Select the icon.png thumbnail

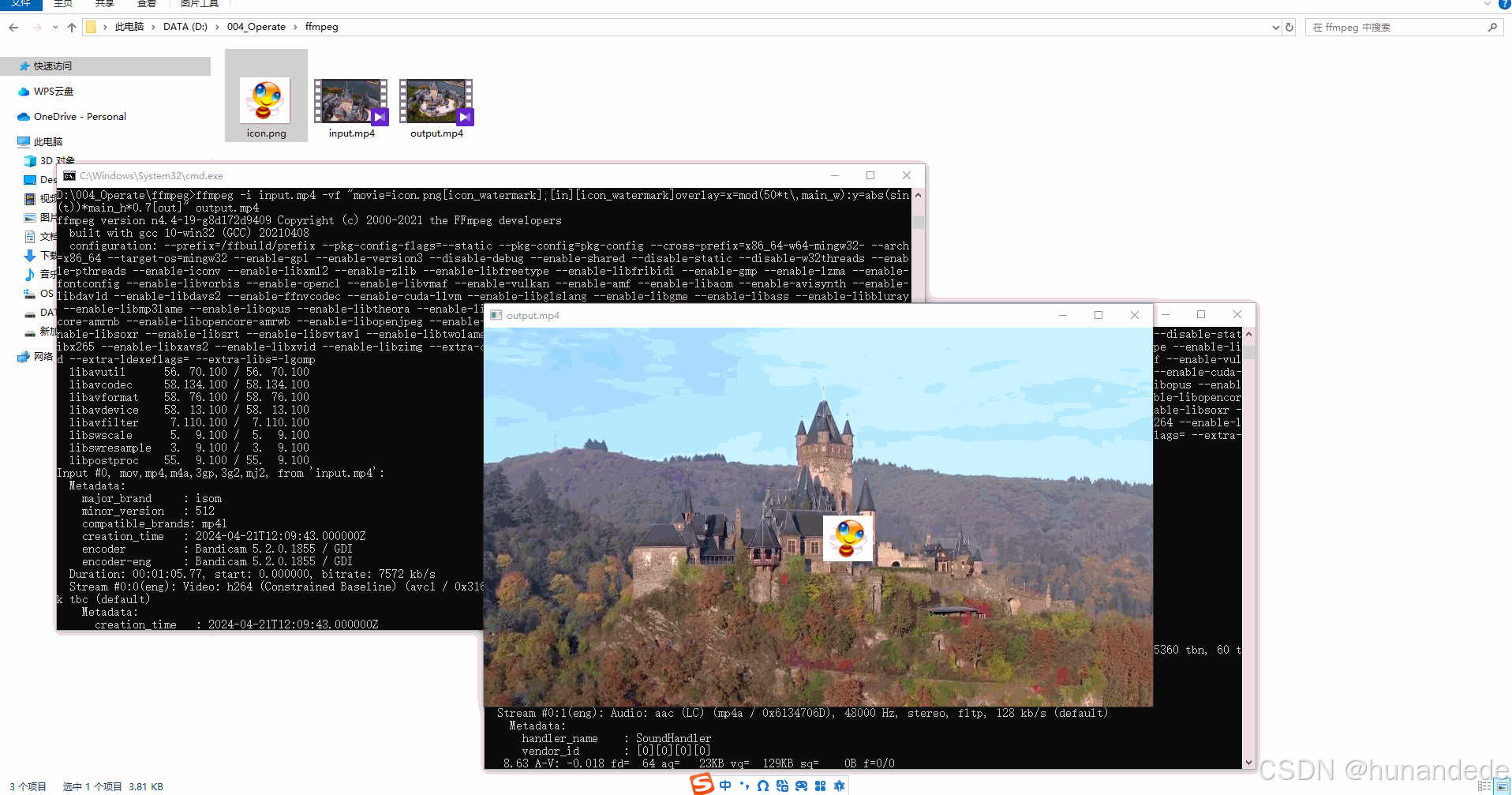point(265,100)
